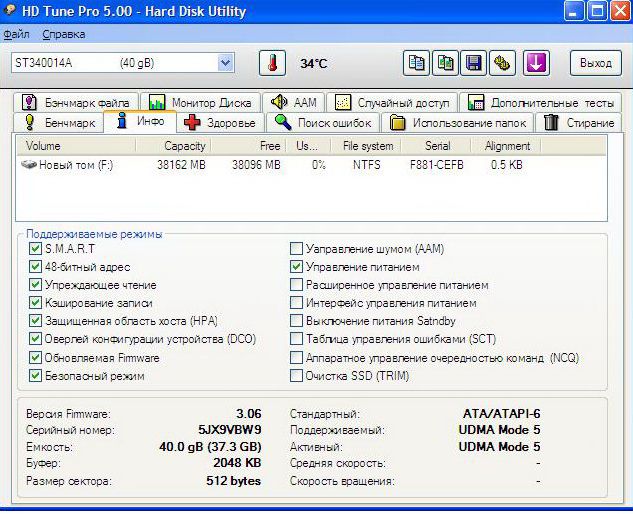Toggle Выключение питания Satndby checkbox
The height and width of the screenshot is (514, 633).
pyautogui.click(x=296, y=321)
